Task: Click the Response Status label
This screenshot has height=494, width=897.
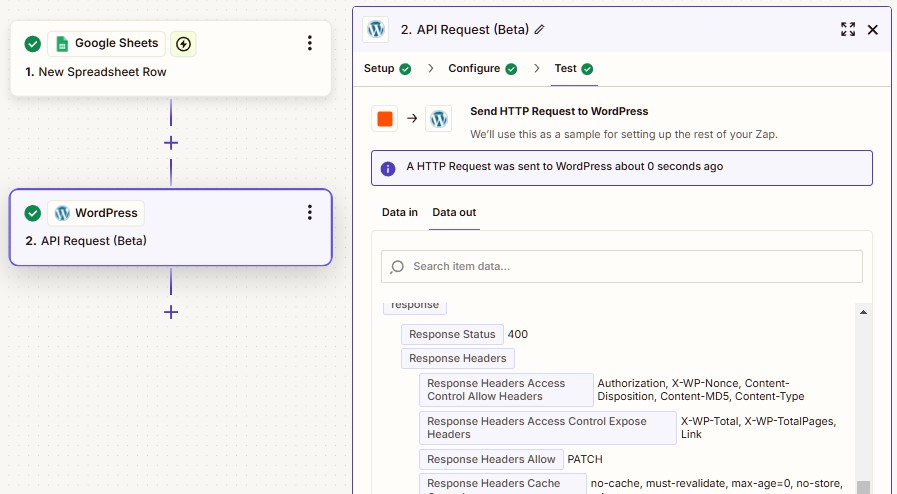Action: tap(452, 334)
